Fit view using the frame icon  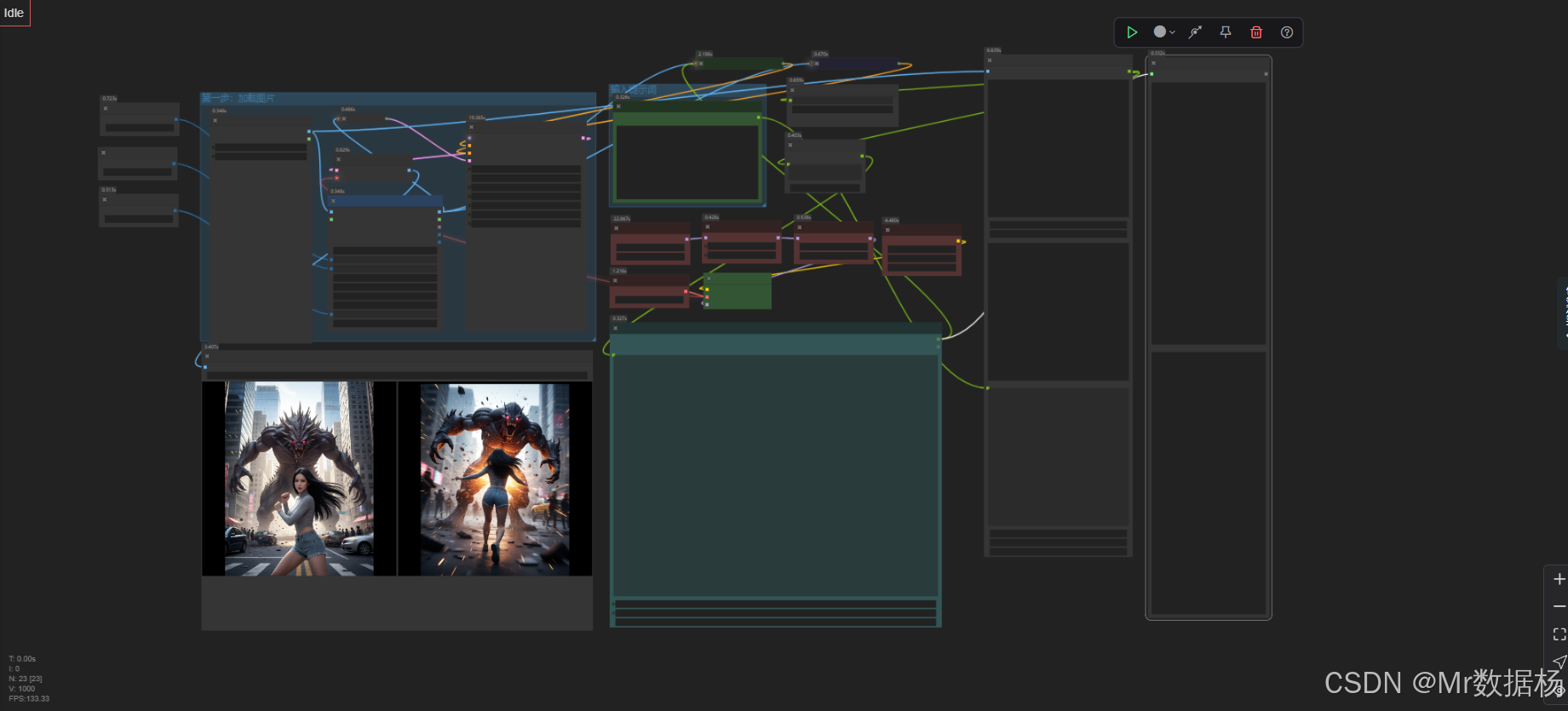pyautogui.click(x=1559, y=634)
